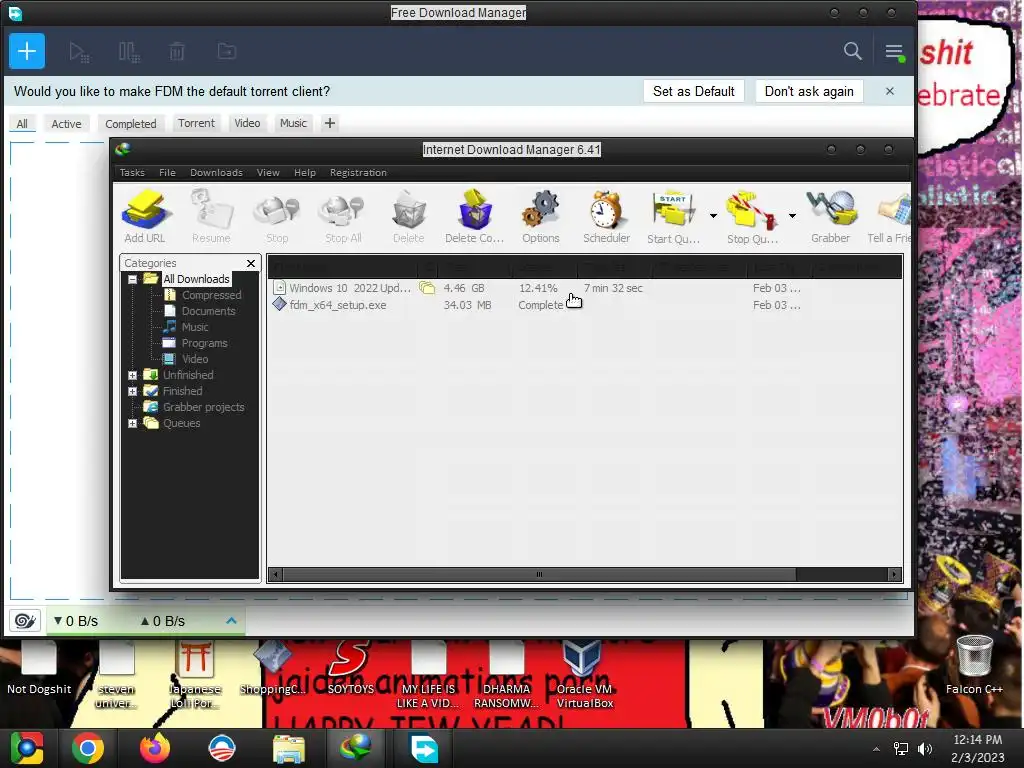The height and width of the screenshot is (768, 1024).
Task: Add a new download in Free Download Manager
Action: click(x=27, y=51)
